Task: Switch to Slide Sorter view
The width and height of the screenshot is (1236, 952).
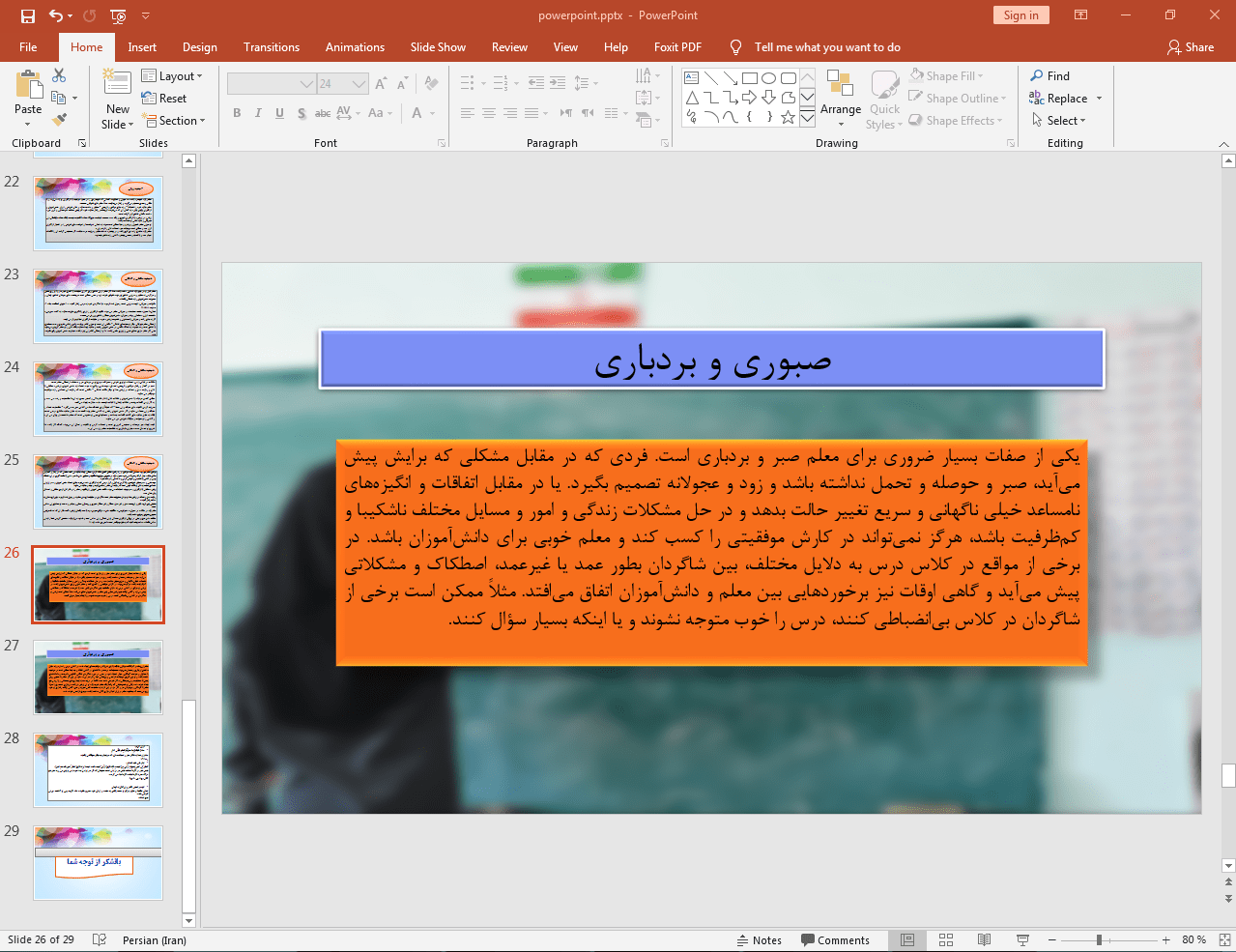Action: click(x=946, y=939)
